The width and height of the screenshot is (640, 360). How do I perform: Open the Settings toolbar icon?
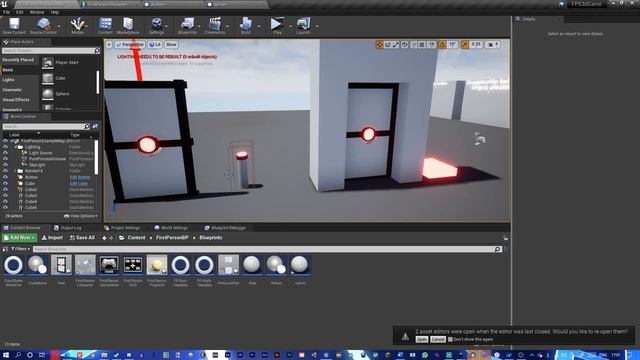(156, 24)
